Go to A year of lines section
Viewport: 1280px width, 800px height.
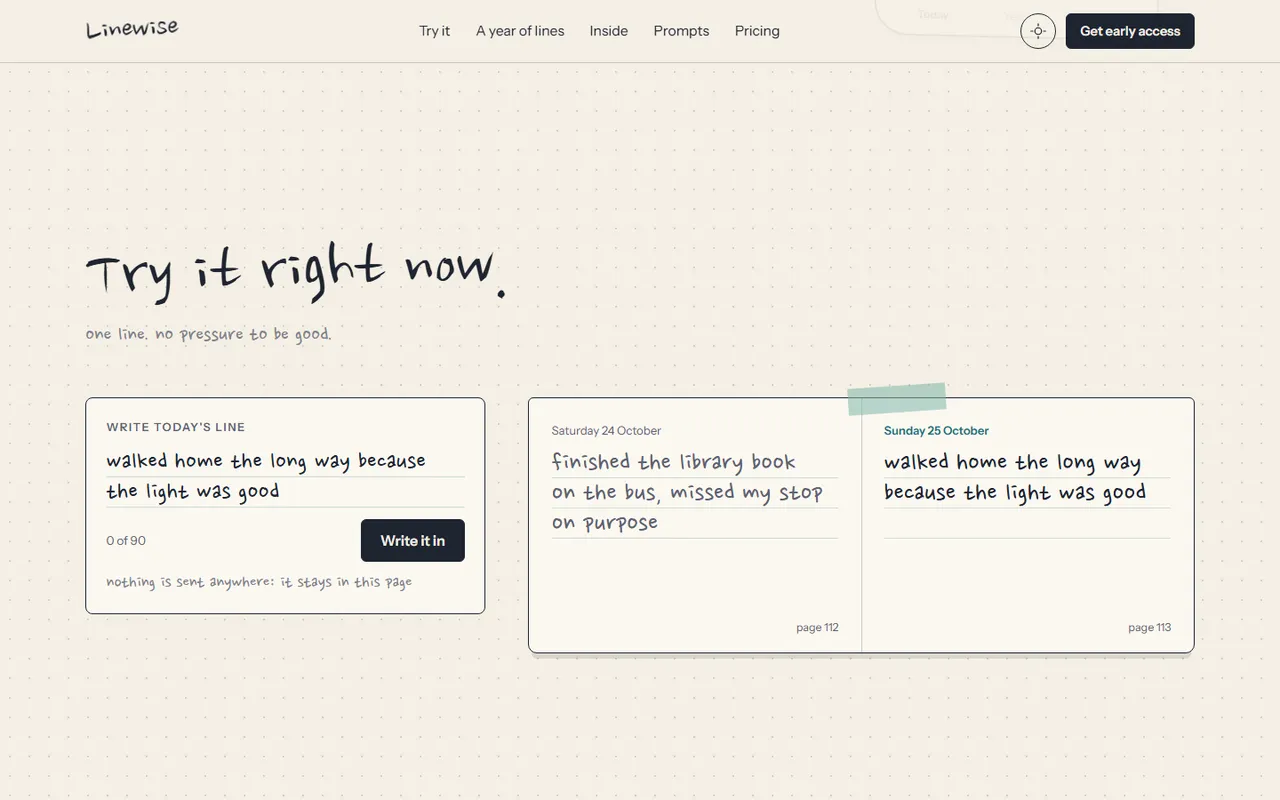click(520, 31)
